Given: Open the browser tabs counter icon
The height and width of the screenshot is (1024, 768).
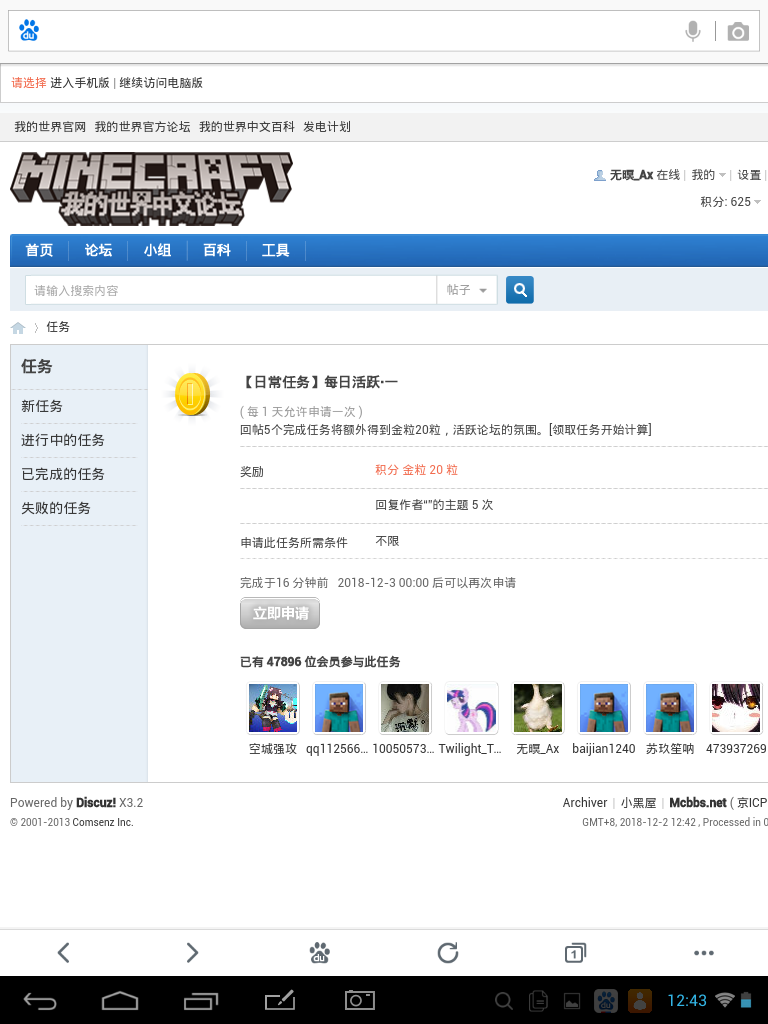Looking at the screenshot, I should 575,953.
